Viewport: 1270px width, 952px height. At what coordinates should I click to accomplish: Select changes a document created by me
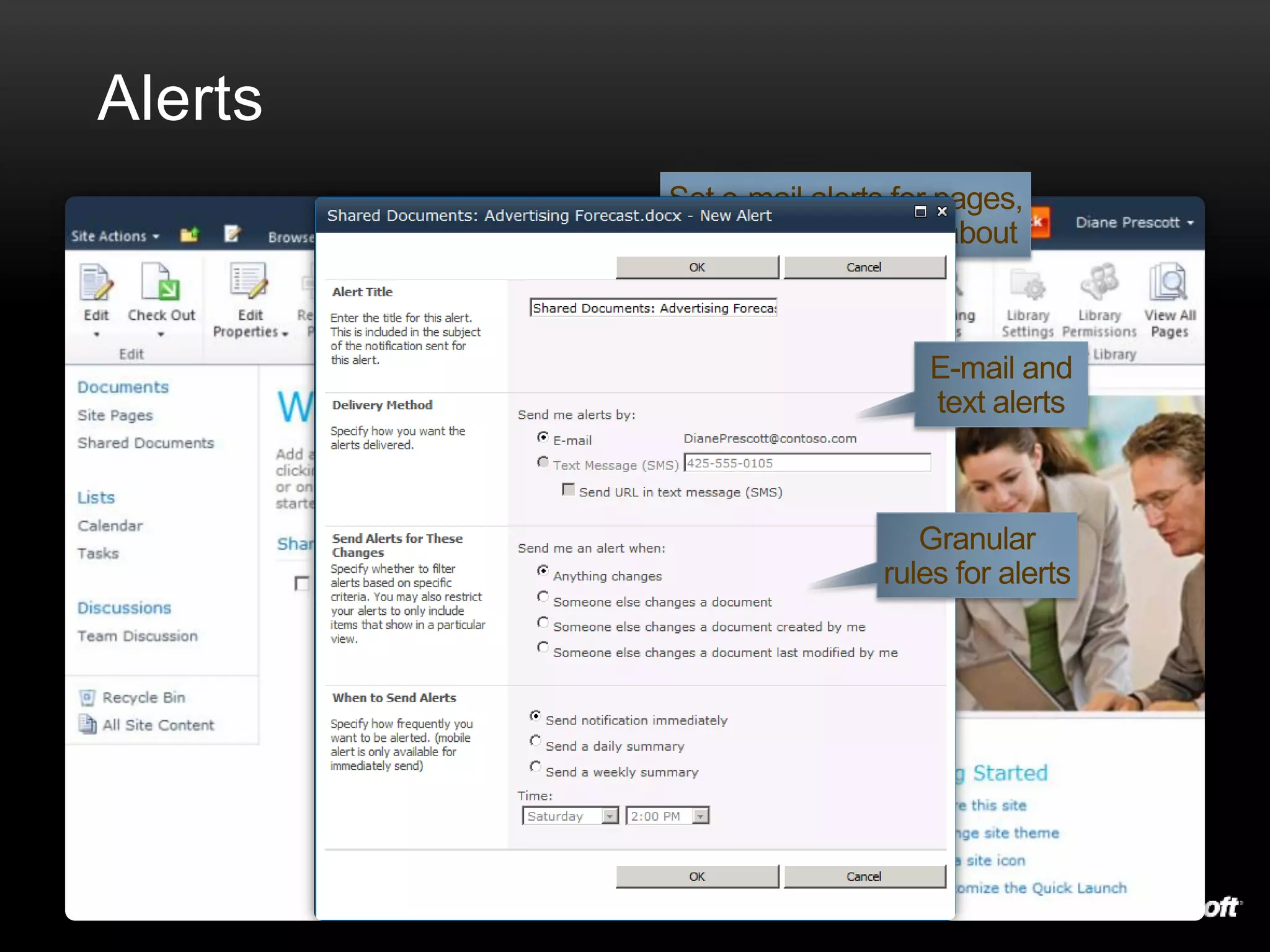tap(543, 622)
